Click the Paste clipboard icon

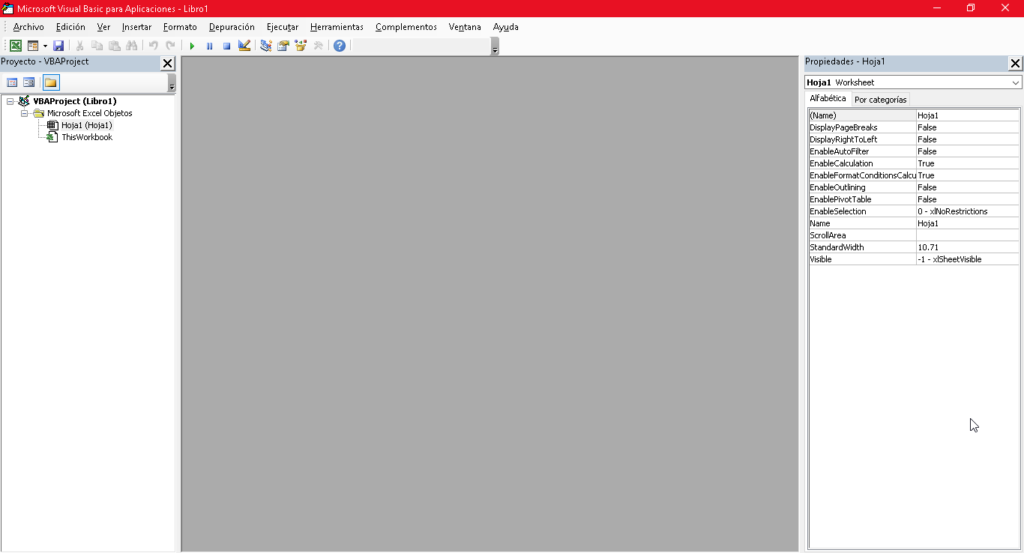pyautogui.click(x=114, y=46)
